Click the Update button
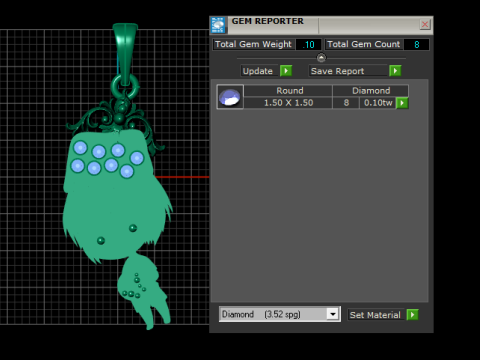The image size is (480, 360). point(259,71)
